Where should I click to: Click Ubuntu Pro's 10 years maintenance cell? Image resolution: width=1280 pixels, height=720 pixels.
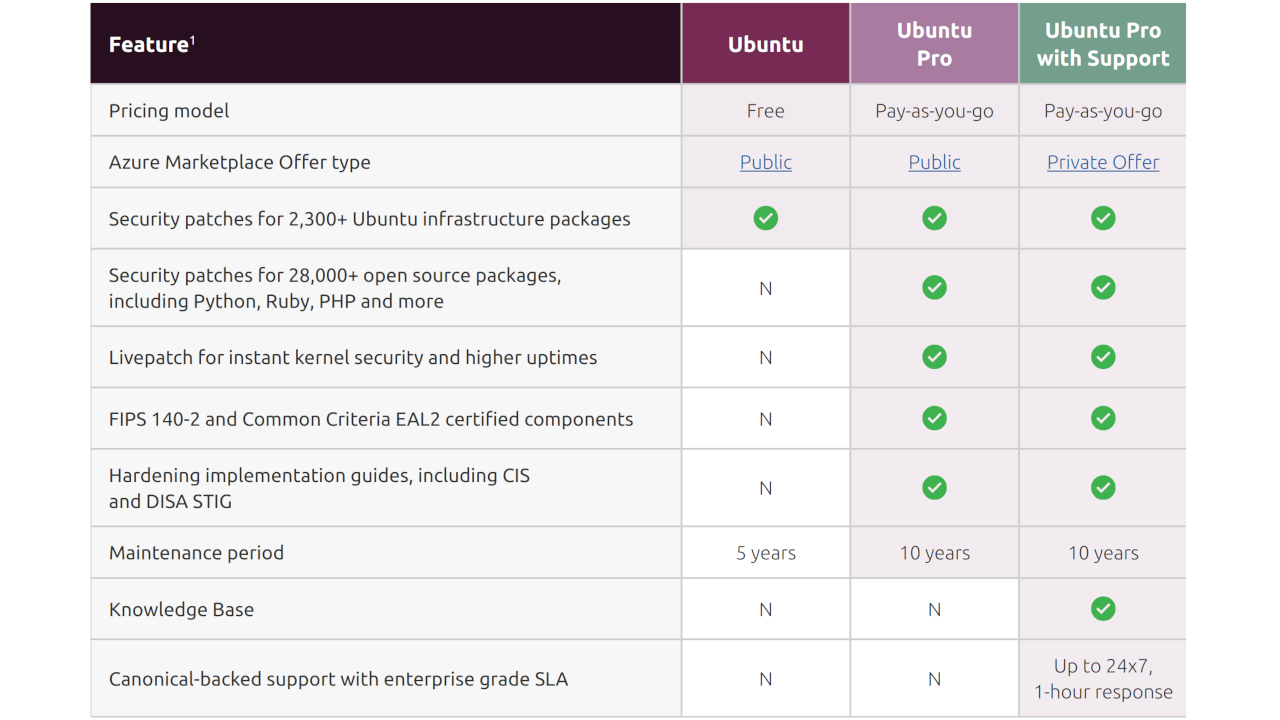(x=934, y=553)
